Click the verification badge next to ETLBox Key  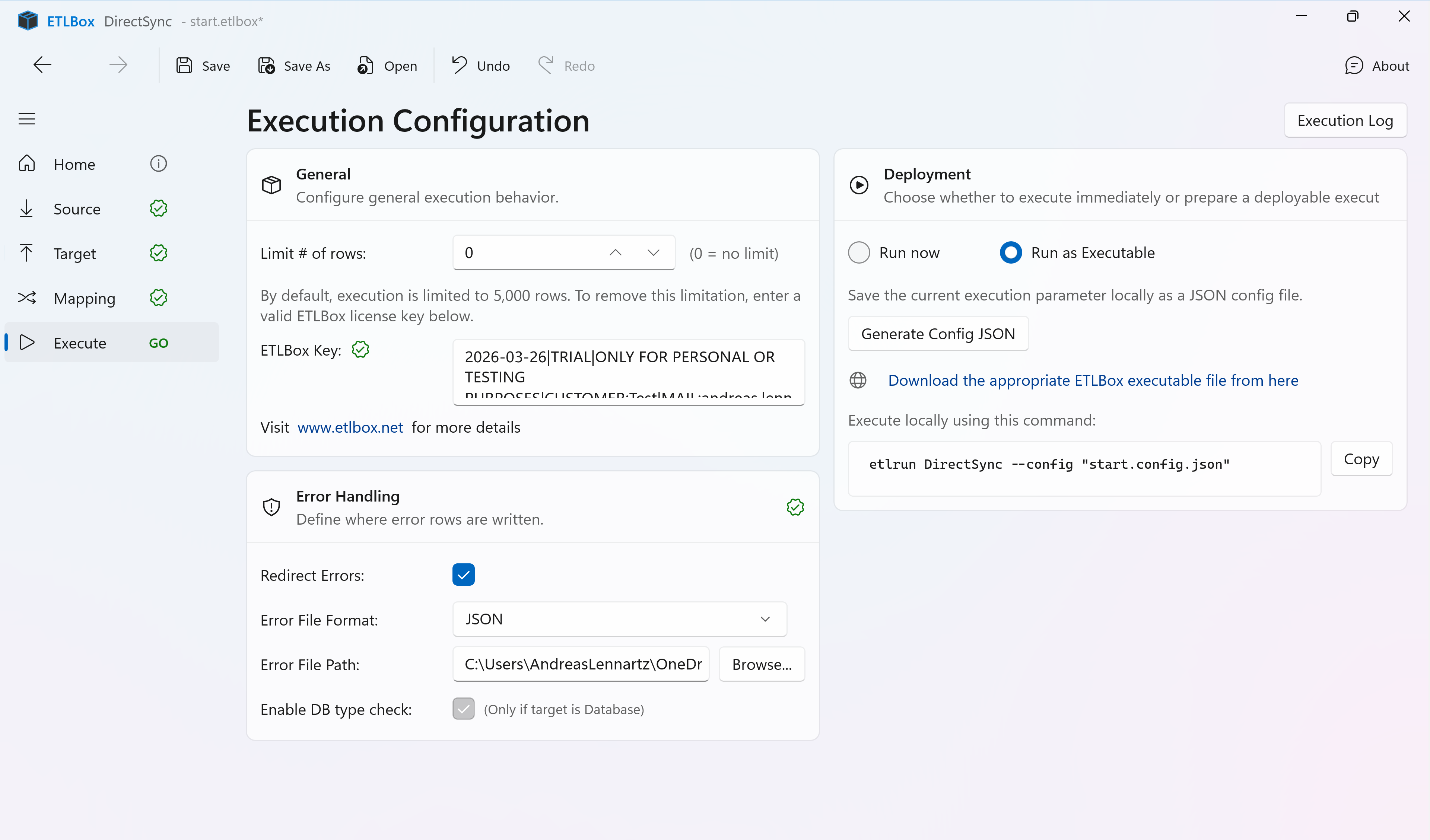point(360,350)
